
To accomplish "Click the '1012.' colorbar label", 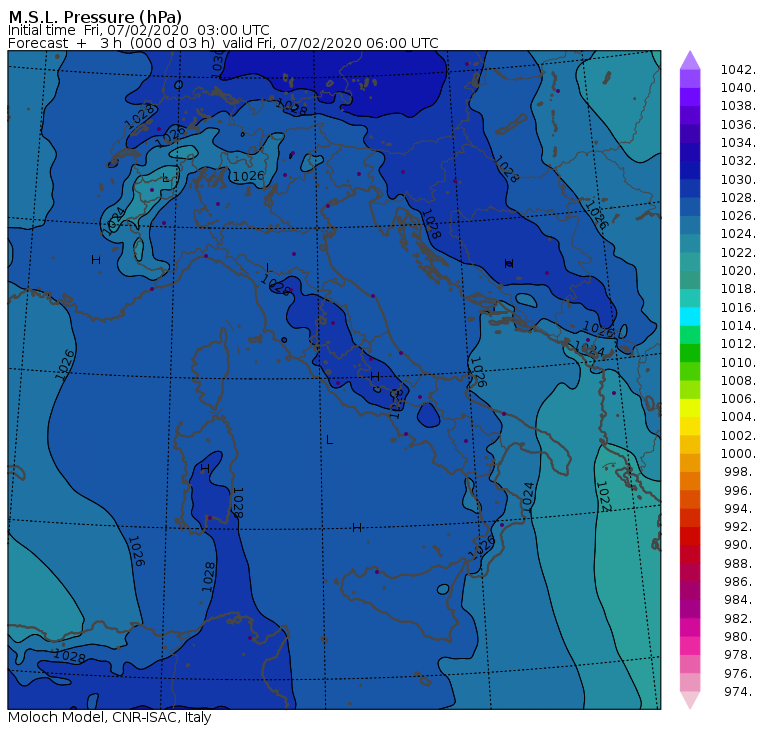I will click(x=738, y=344).
